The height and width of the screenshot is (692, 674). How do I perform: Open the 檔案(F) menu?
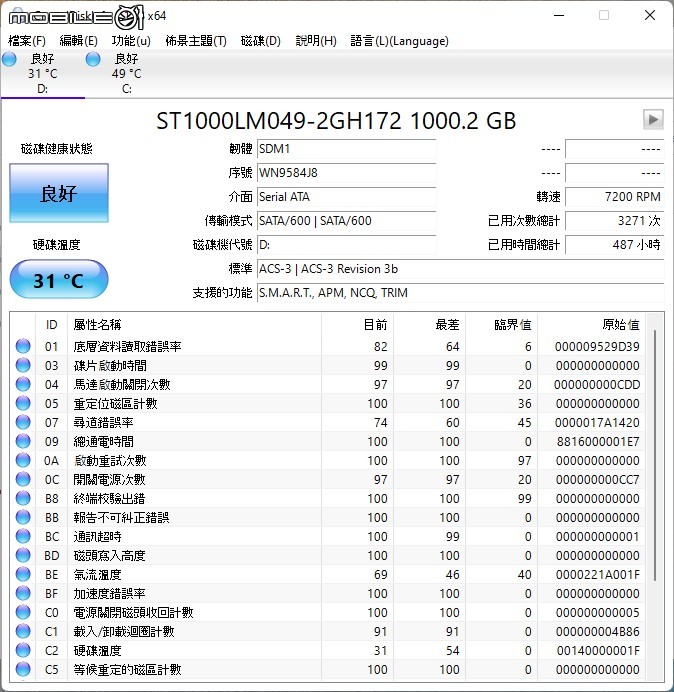coord(27,41)
